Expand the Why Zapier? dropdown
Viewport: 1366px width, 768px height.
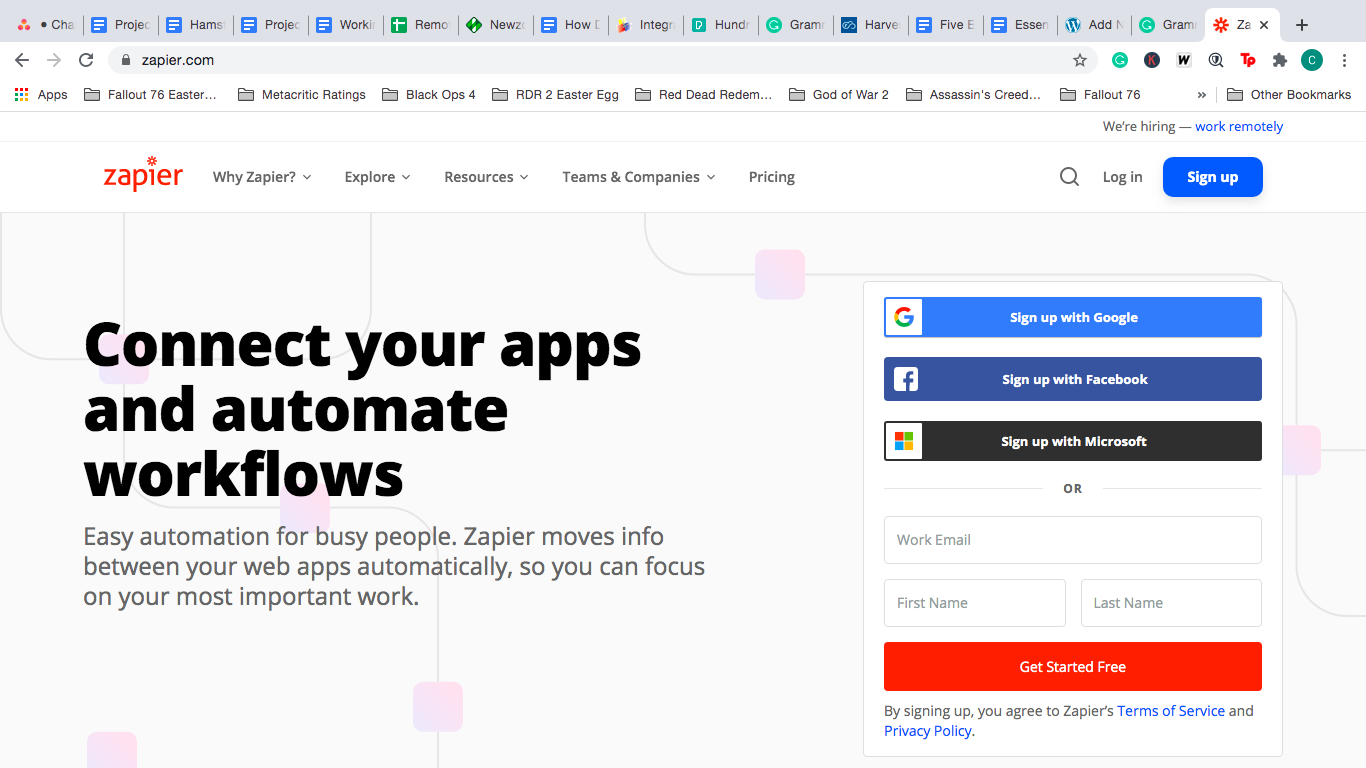coord(262,177)
